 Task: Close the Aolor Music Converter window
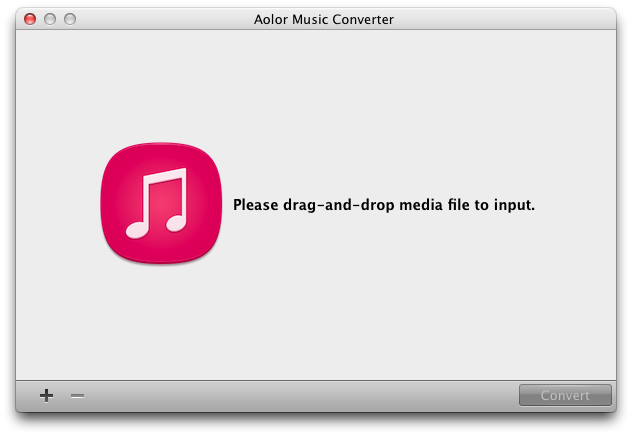30,19
